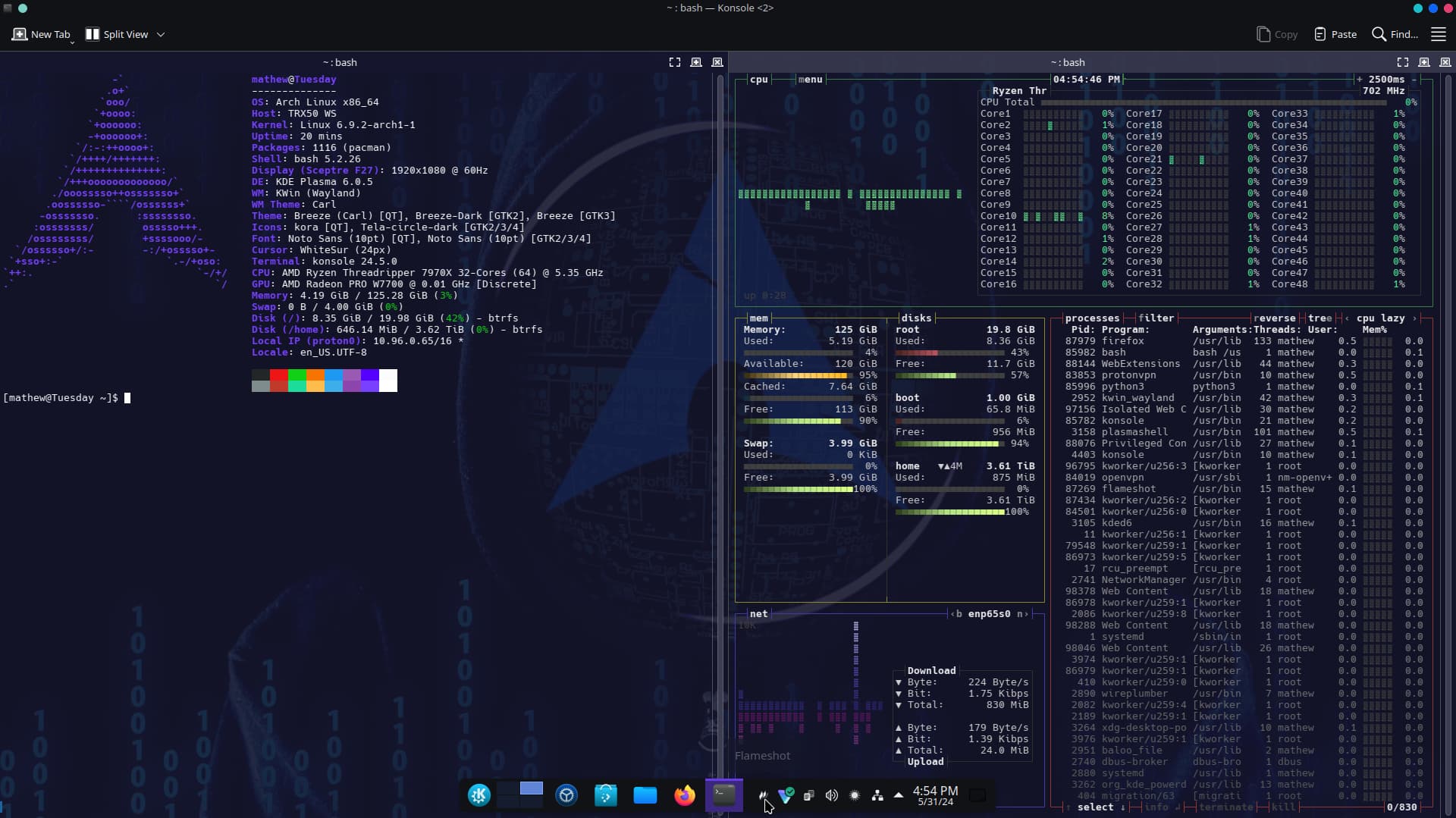Click the New Tab toolbar button
The image size is (1456, 818).
[x=42, y=35]
